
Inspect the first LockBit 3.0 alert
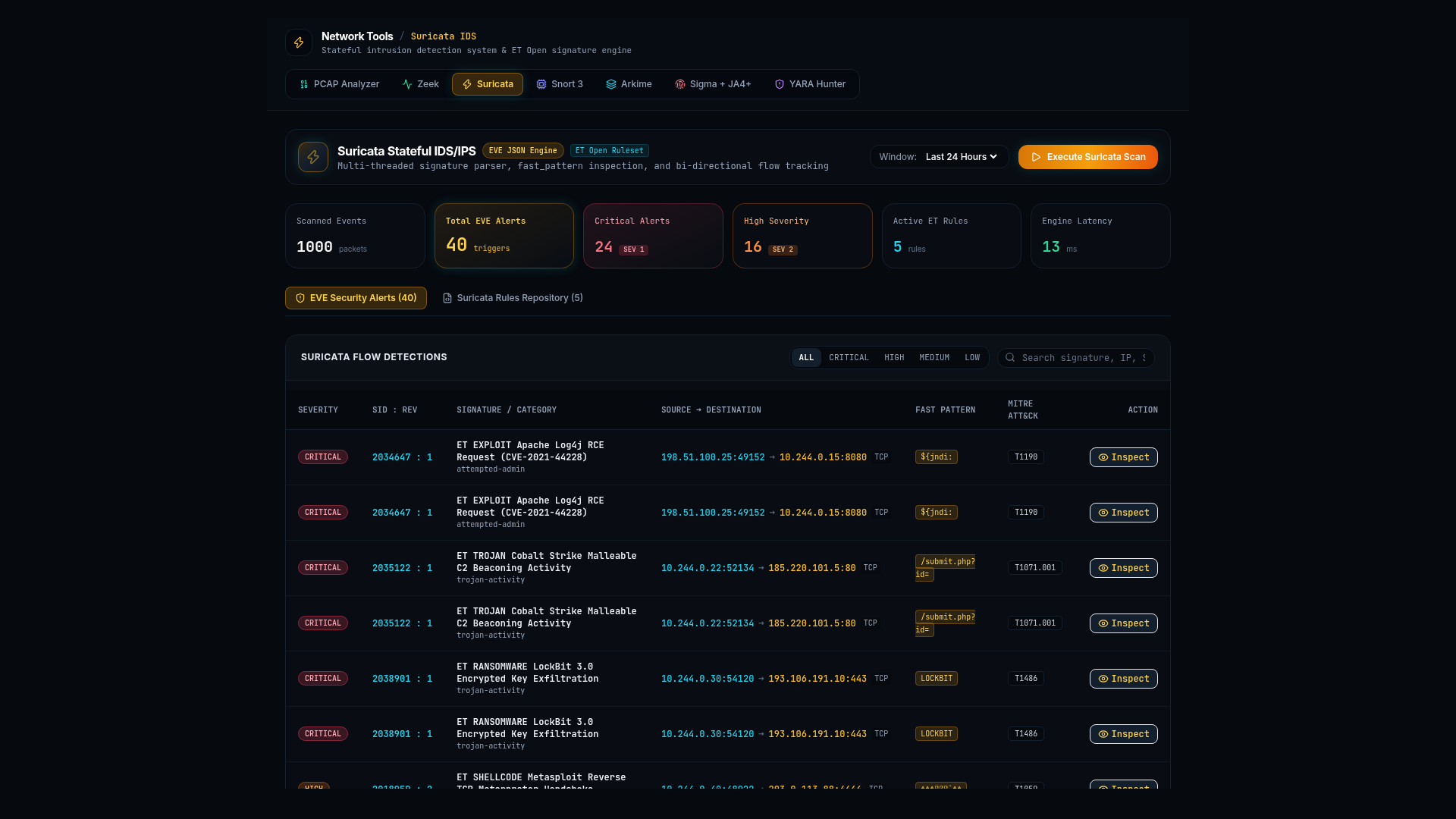point(1123,679)
